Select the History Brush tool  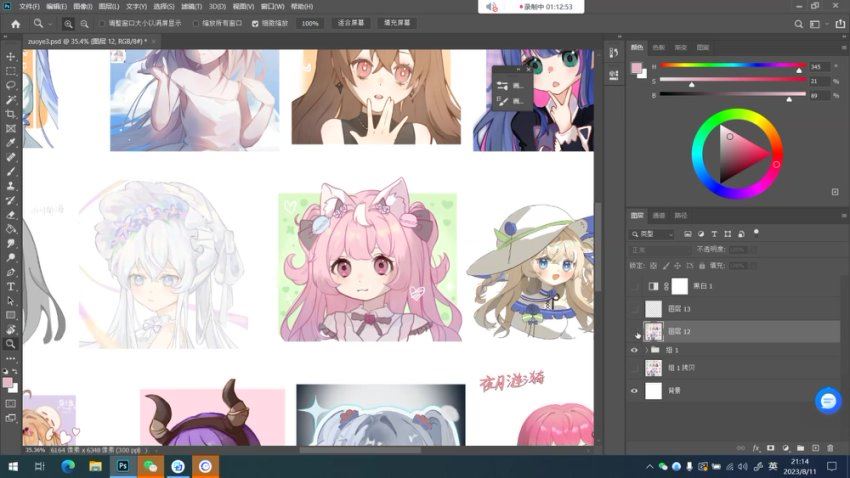coord(10,200)
